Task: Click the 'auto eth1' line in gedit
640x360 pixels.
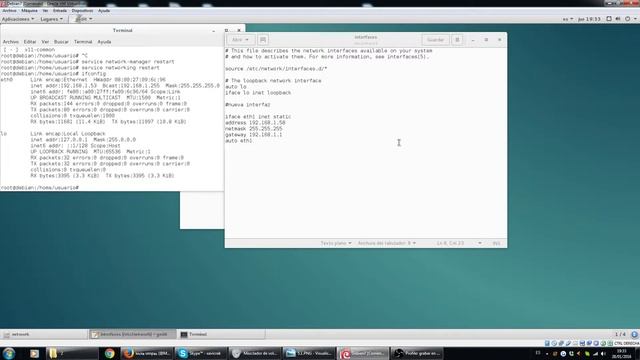Action: click(239, 140)
